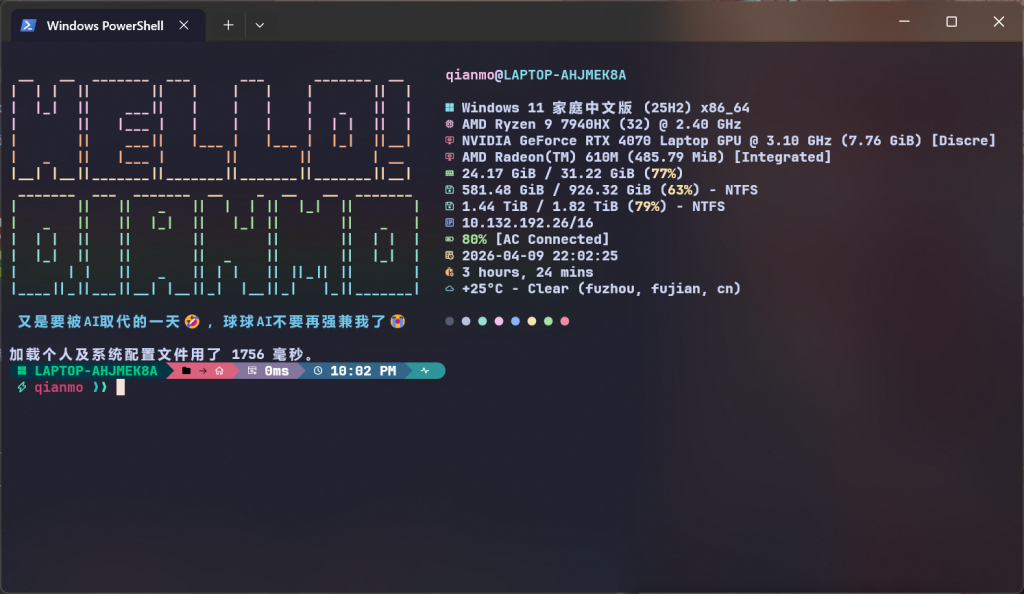The height and width of the screenshot is (594, 1024).
Task: Click the light green color dot
Action: point(548,321)
